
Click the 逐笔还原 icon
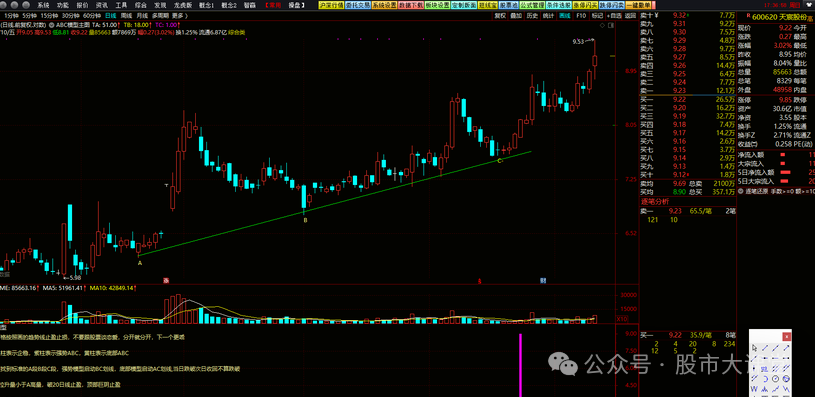[741, 191]
